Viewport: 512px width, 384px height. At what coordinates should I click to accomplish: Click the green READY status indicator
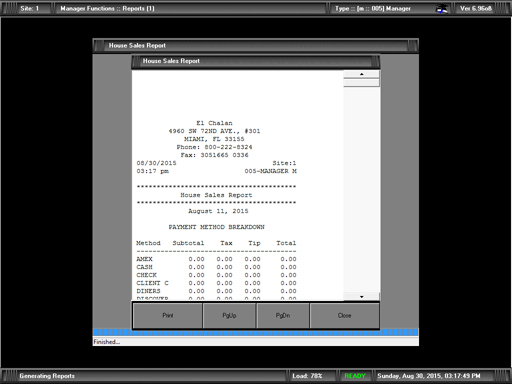click(355, 376)
